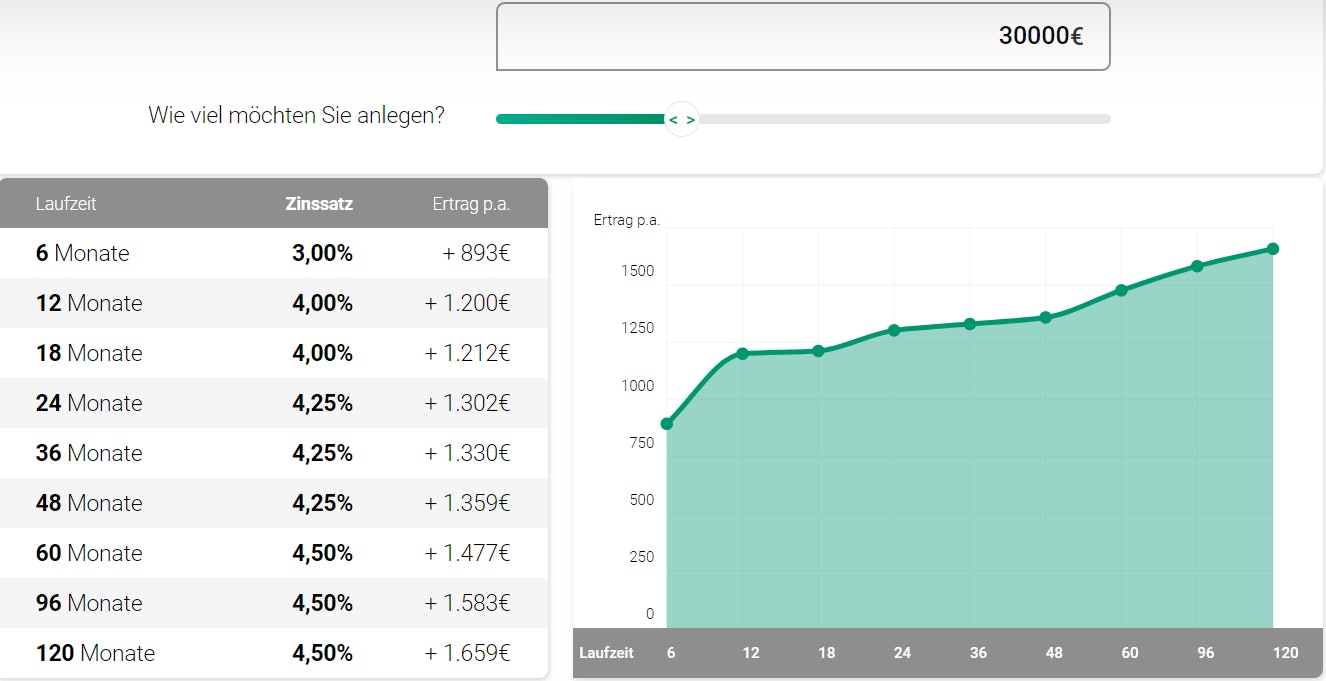Click the Ertrag p.a. table column header
Viewport: 1326px width, 681px height.
click(471, 204)
